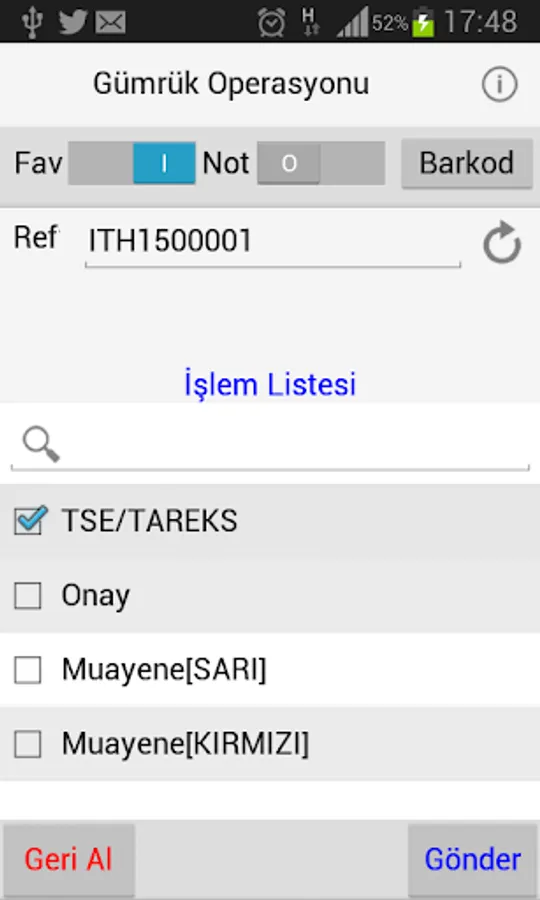Tap the alarm clock status icon
Viewport: 540px width, 900px height.
[x=271, y=22]
